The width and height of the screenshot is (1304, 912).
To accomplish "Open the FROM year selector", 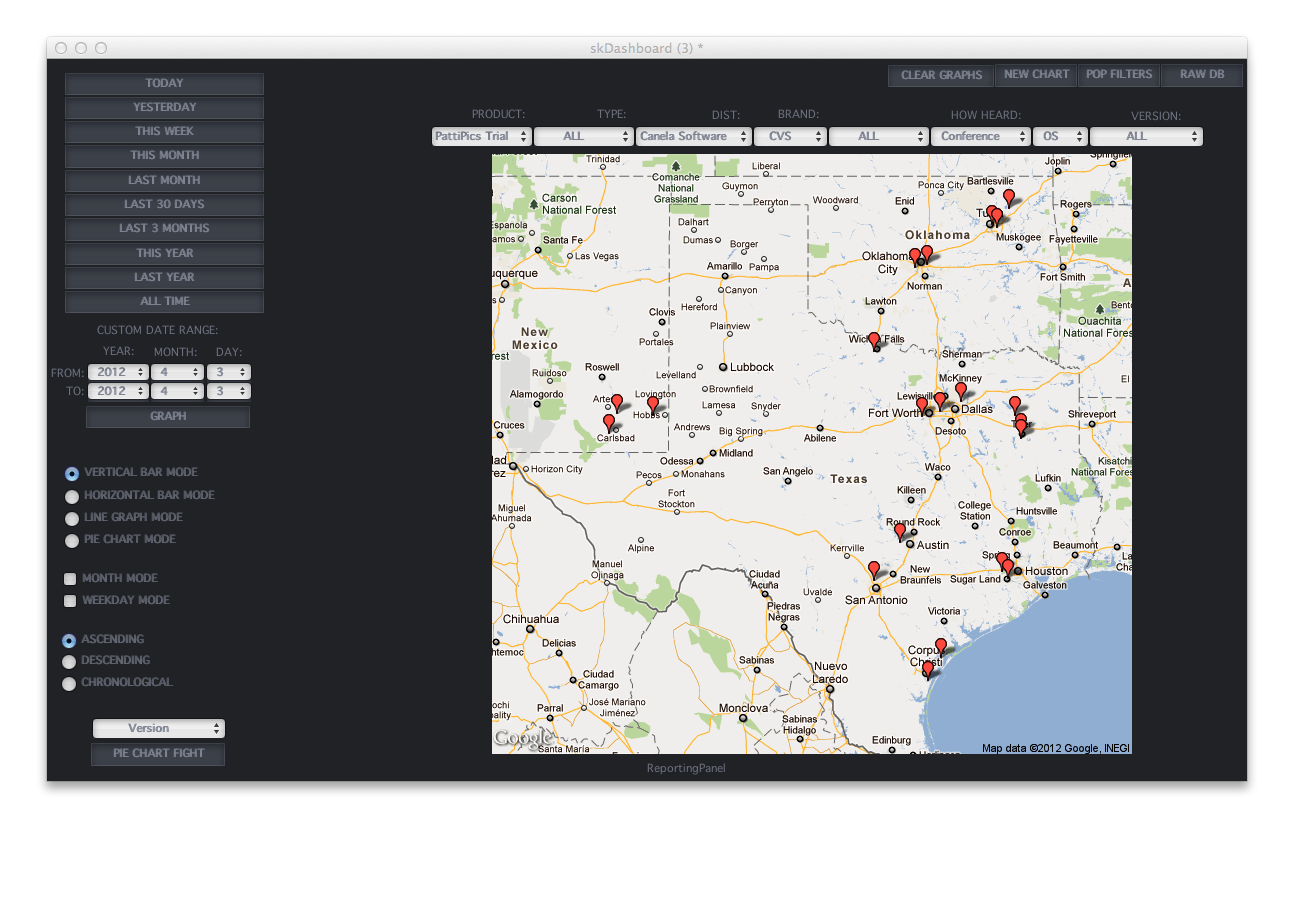I will (x=118, y=372).
